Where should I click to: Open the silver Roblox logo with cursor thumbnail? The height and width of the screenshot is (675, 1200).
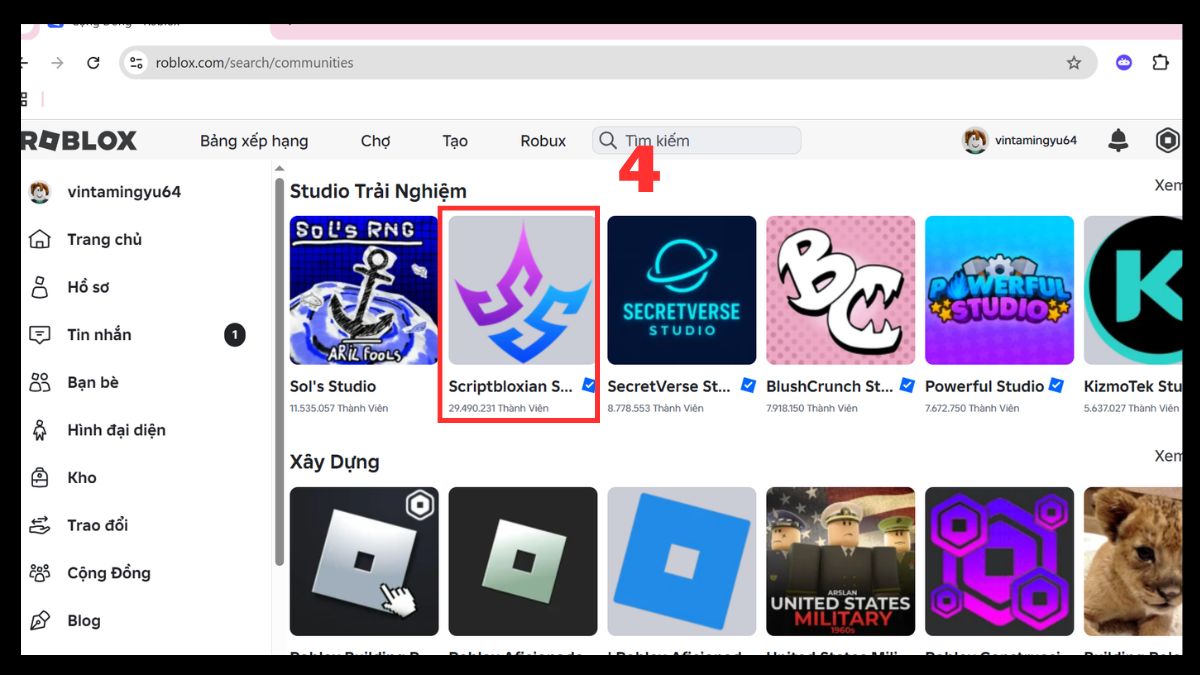364,561
